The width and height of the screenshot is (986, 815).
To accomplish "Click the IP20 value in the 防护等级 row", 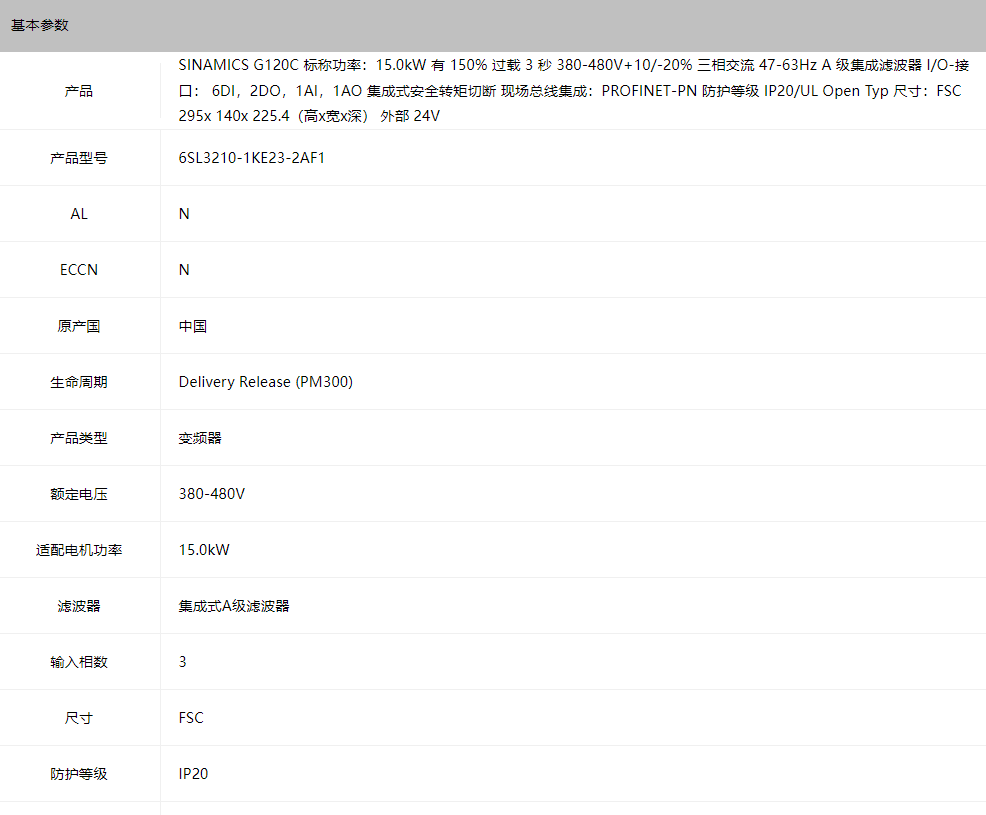I will (x=193, y=773).
